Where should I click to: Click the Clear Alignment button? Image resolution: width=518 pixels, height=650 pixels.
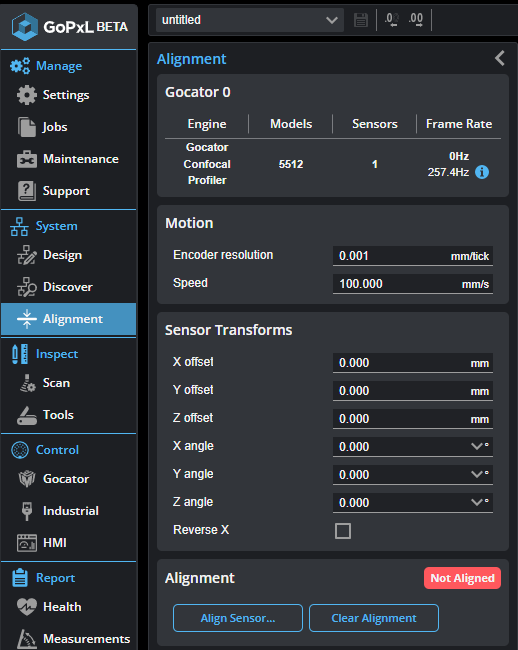[x=374, y=618]
